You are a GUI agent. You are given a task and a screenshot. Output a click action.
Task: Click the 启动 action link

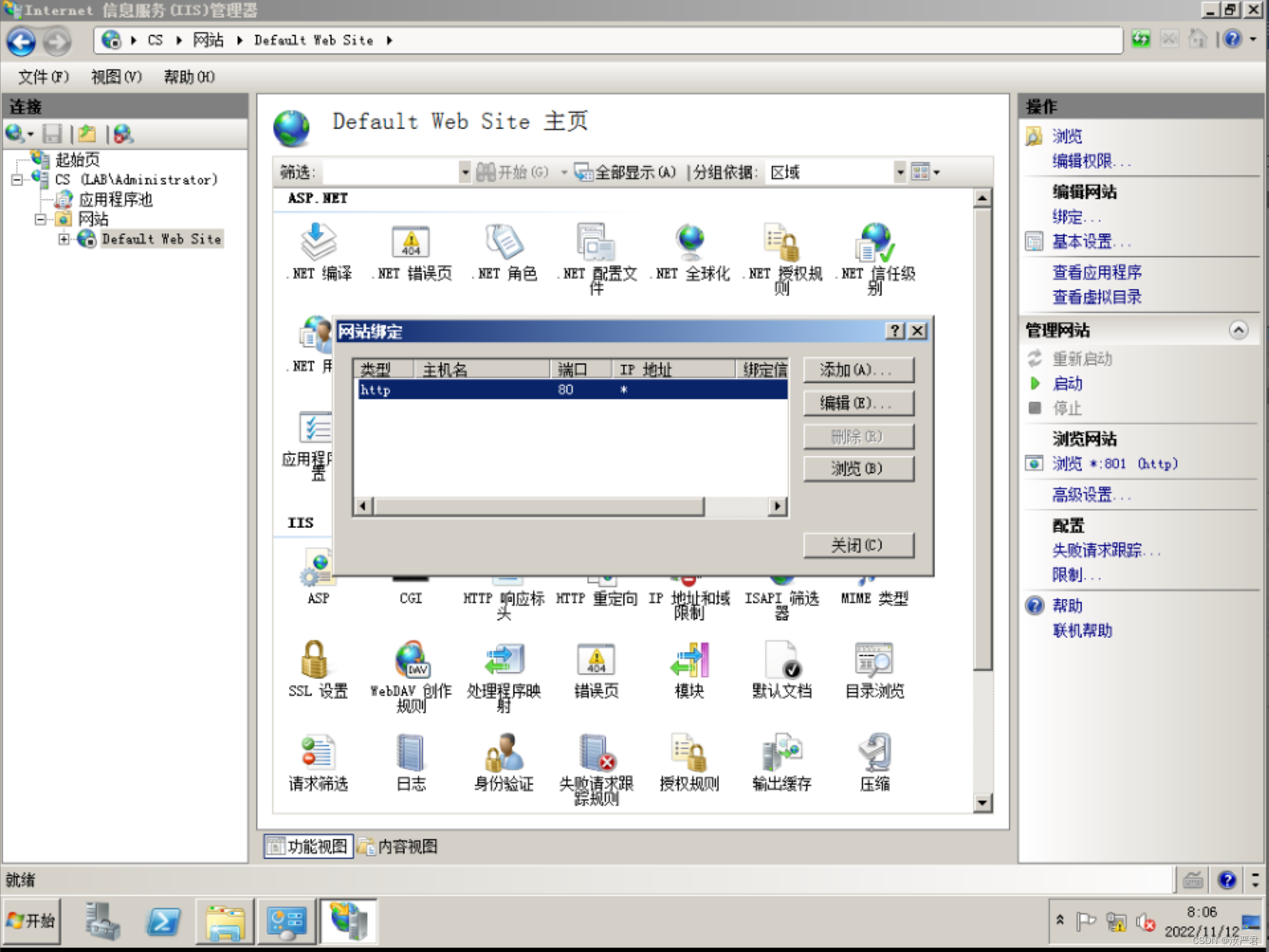1068,383
